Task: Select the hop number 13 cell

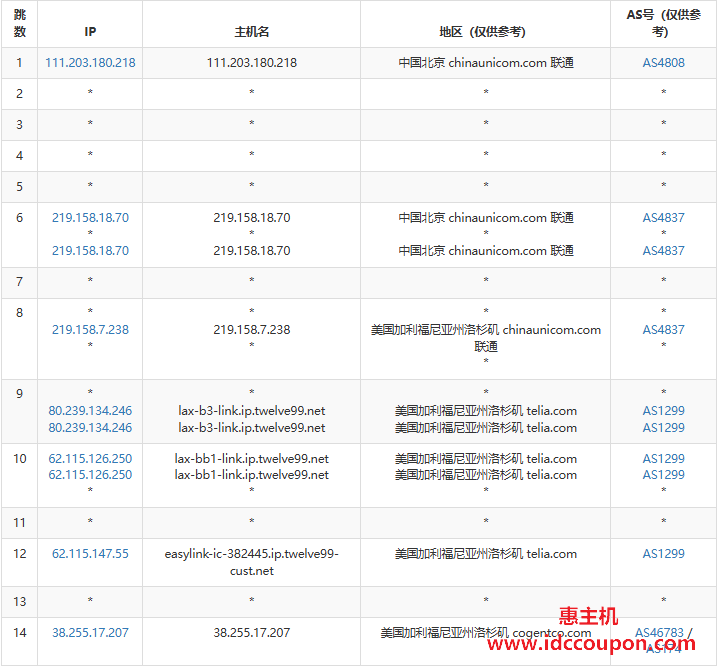Action: click(19, 602)
